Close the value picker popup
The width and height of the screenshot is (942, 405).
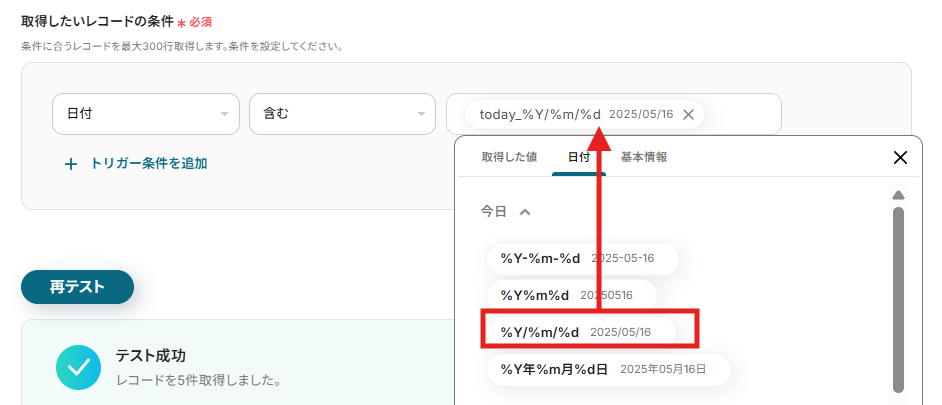click(900, 157)
